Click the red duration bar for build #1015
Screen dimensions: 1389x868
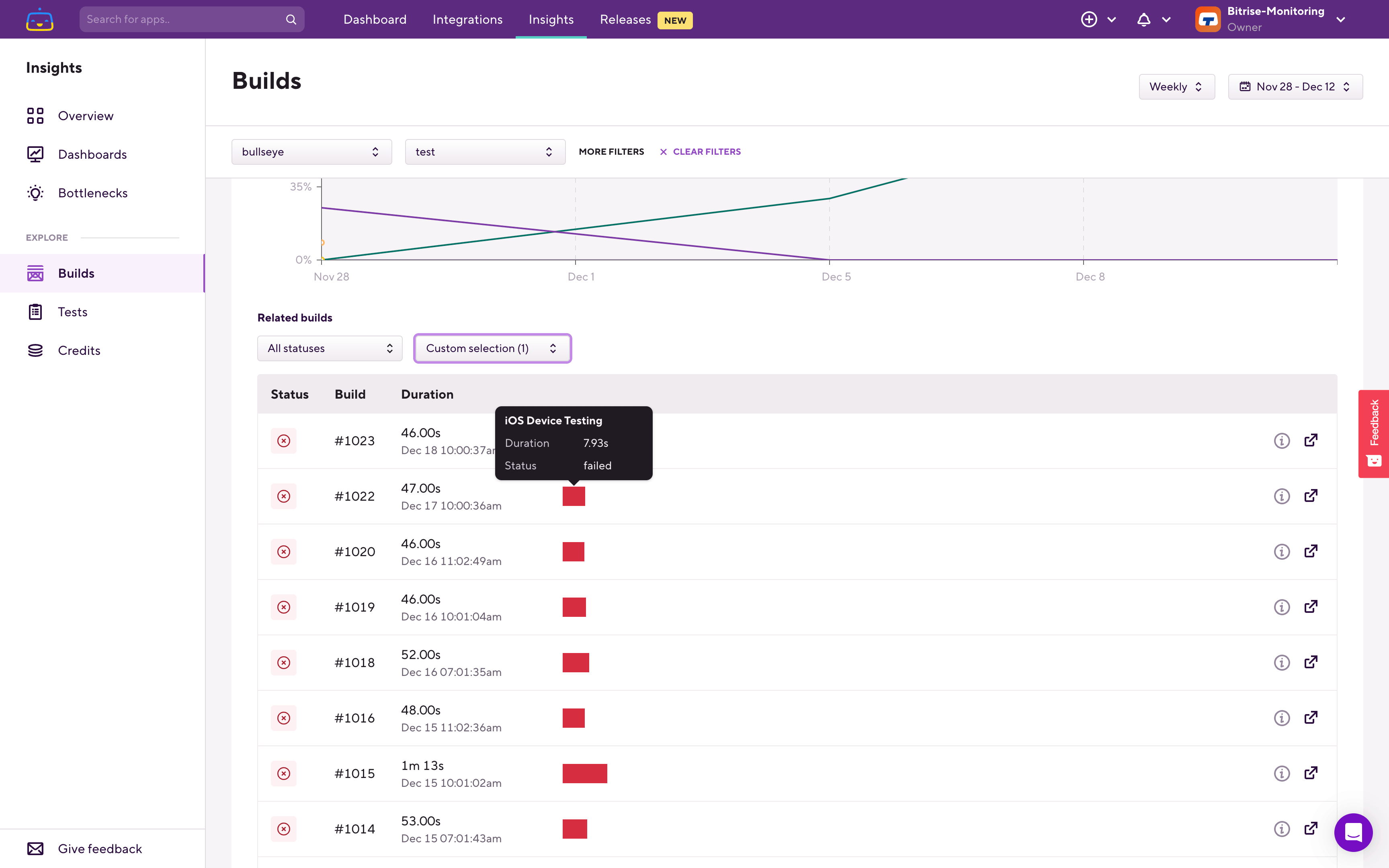(584, 773)
